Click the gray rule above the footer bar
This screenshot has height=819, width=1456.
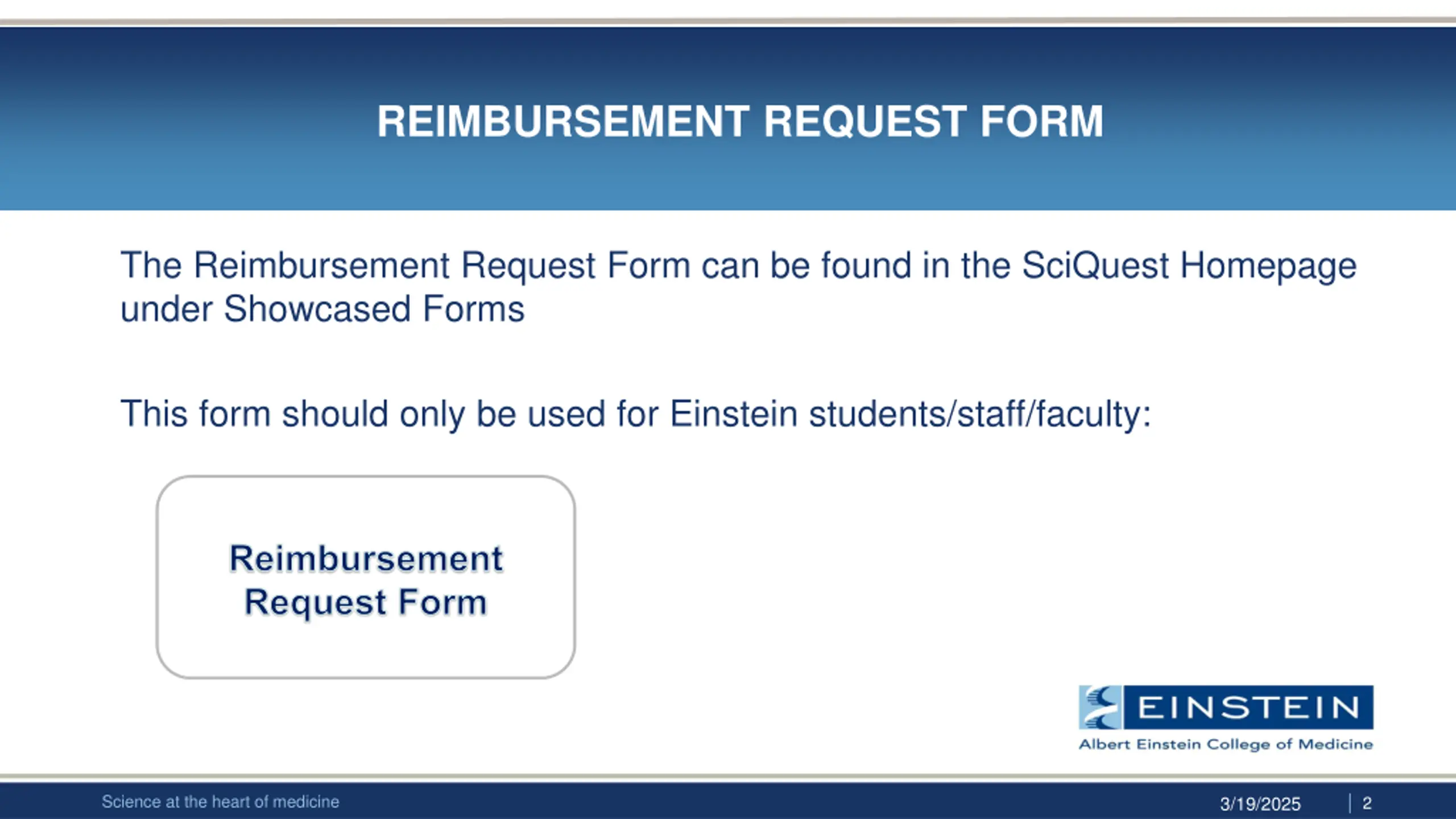pos(728,776)
